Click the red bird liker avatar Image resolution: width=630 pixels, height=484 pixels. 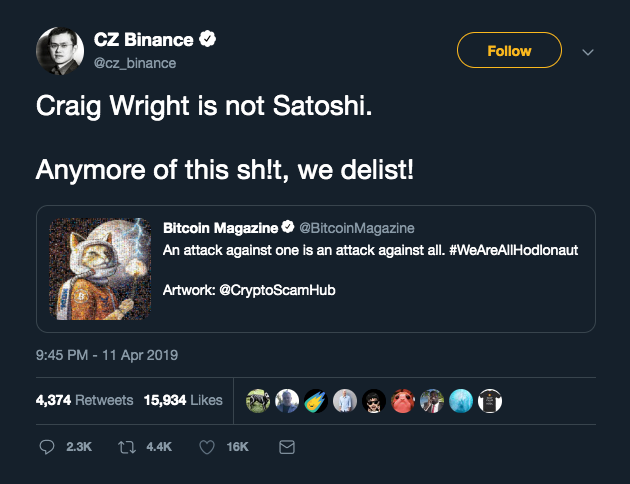tap(403, 401)
